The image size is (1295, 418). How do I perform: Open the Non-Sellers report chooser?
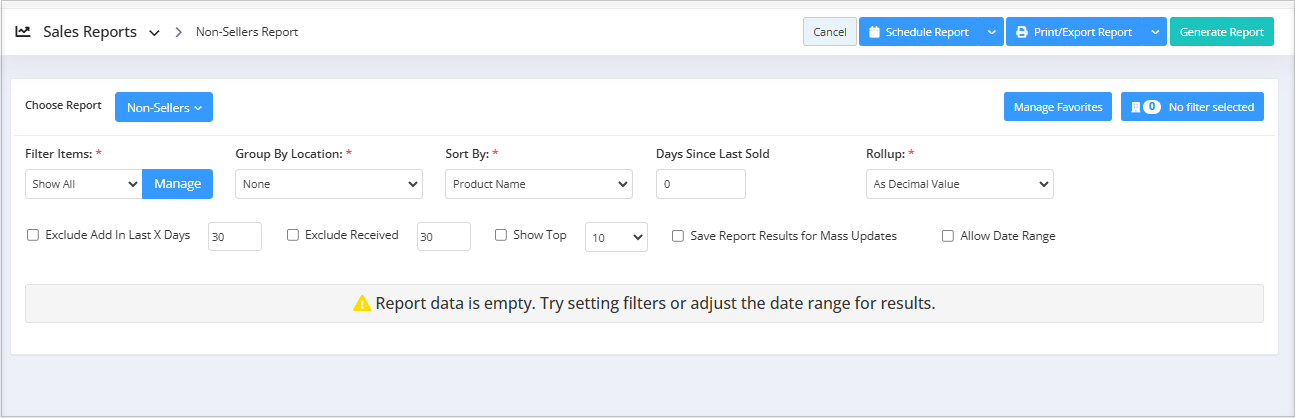[164, 107]
